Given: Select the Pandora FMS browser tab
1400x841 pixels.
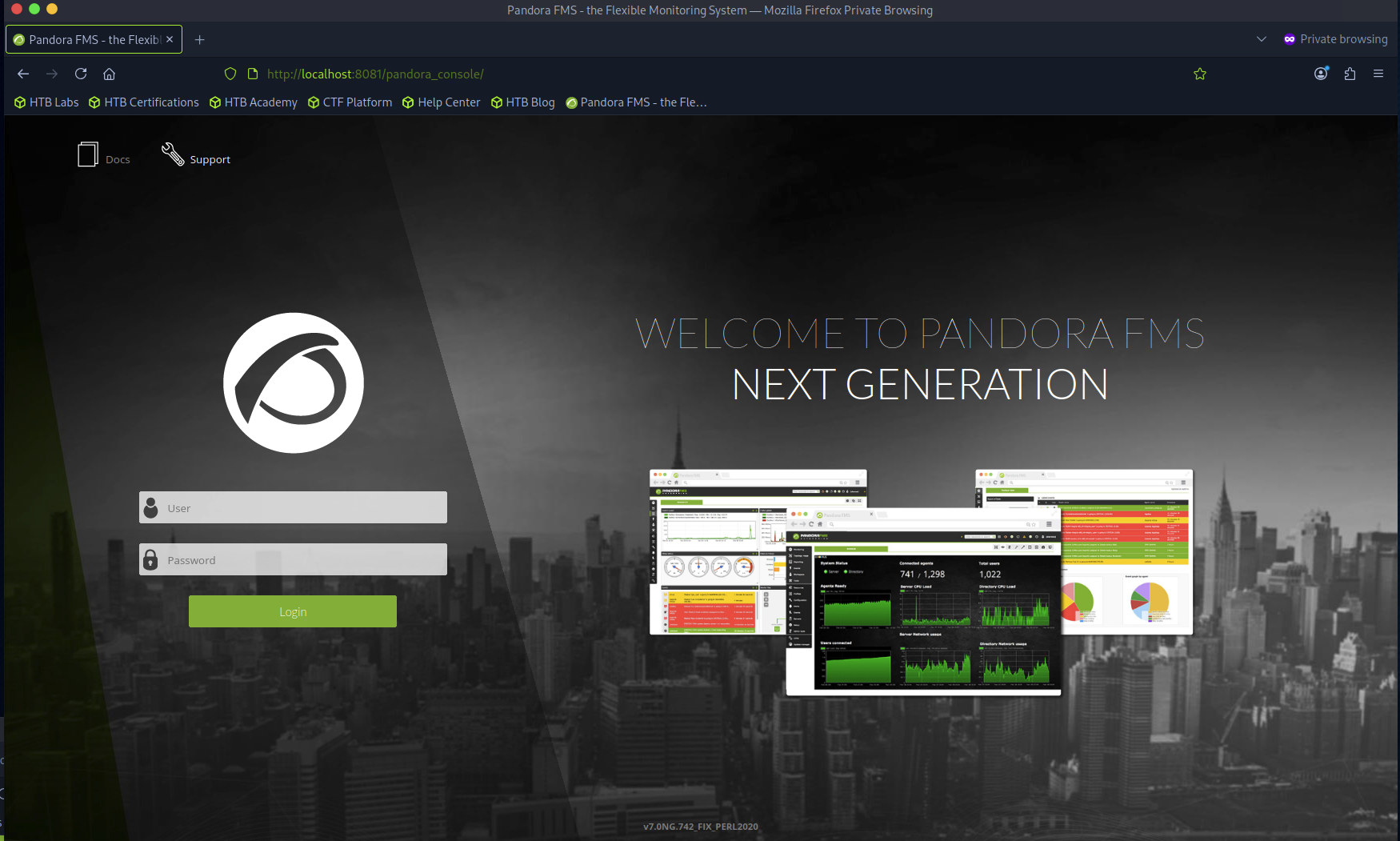Looking at the screenshot, I should click(94, 39).
